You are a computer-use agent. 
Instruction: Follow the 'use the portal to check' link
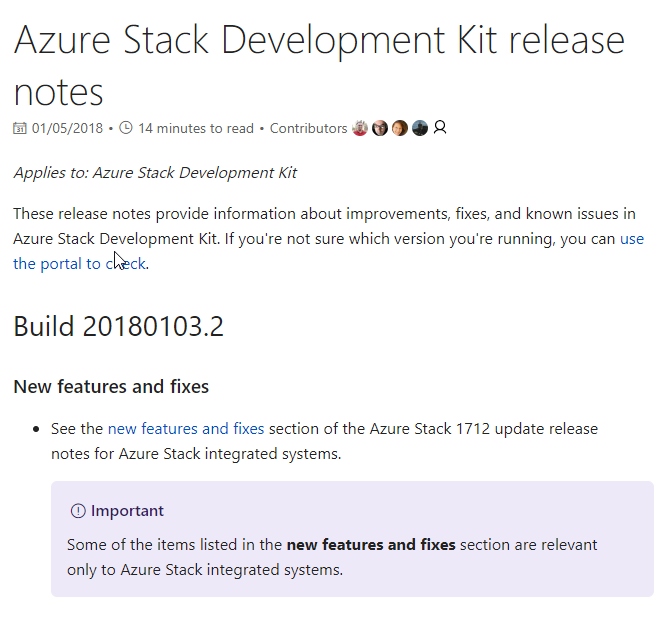[x=329, y=251]
